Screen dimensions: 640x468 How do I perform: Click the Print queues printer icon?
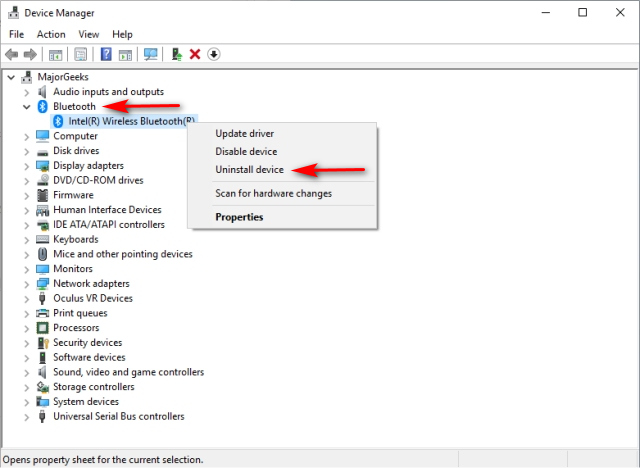[42, 313]
